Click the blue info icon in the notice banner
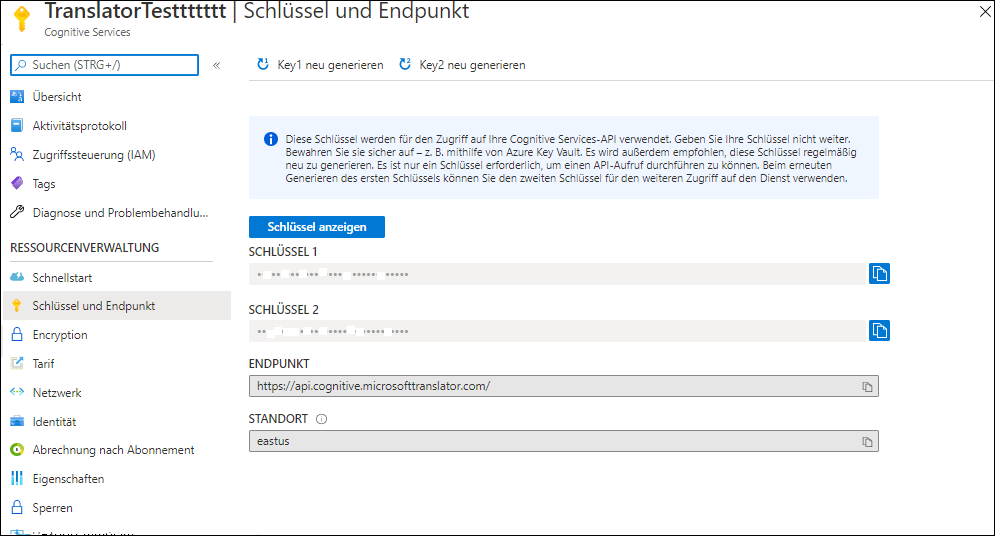The width and height of the screenshot is (995, 536). (271, 139)
